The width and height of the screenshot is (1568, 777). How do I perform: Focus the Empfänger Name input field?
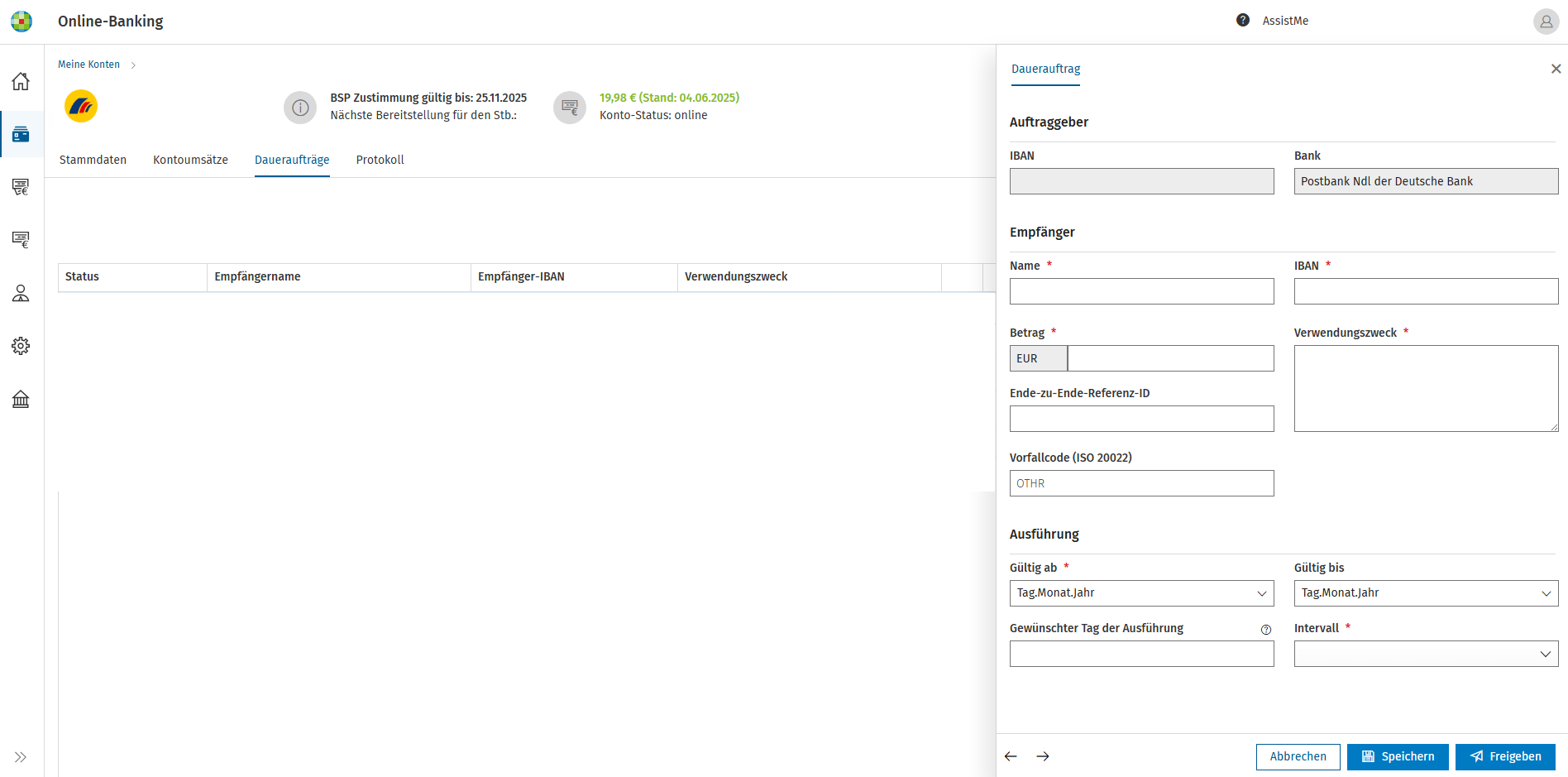tap(1142, 291)
